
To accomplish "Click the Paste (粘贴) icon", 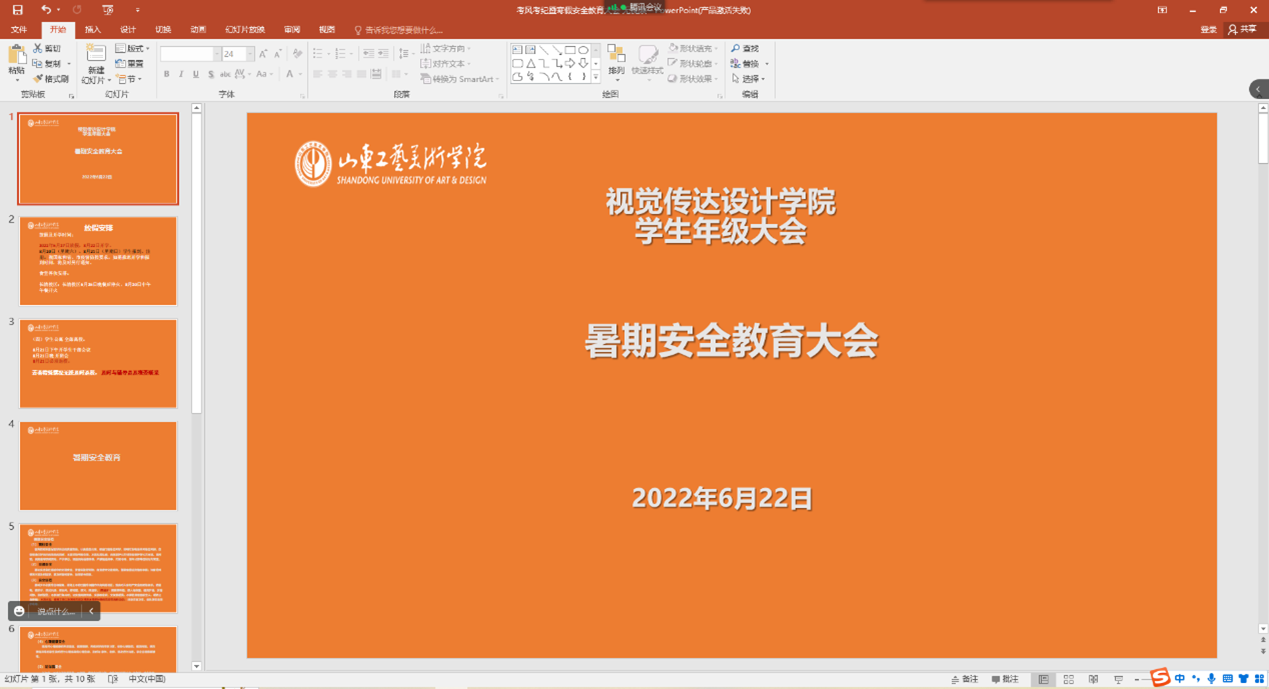I will (x=16, y=58).
